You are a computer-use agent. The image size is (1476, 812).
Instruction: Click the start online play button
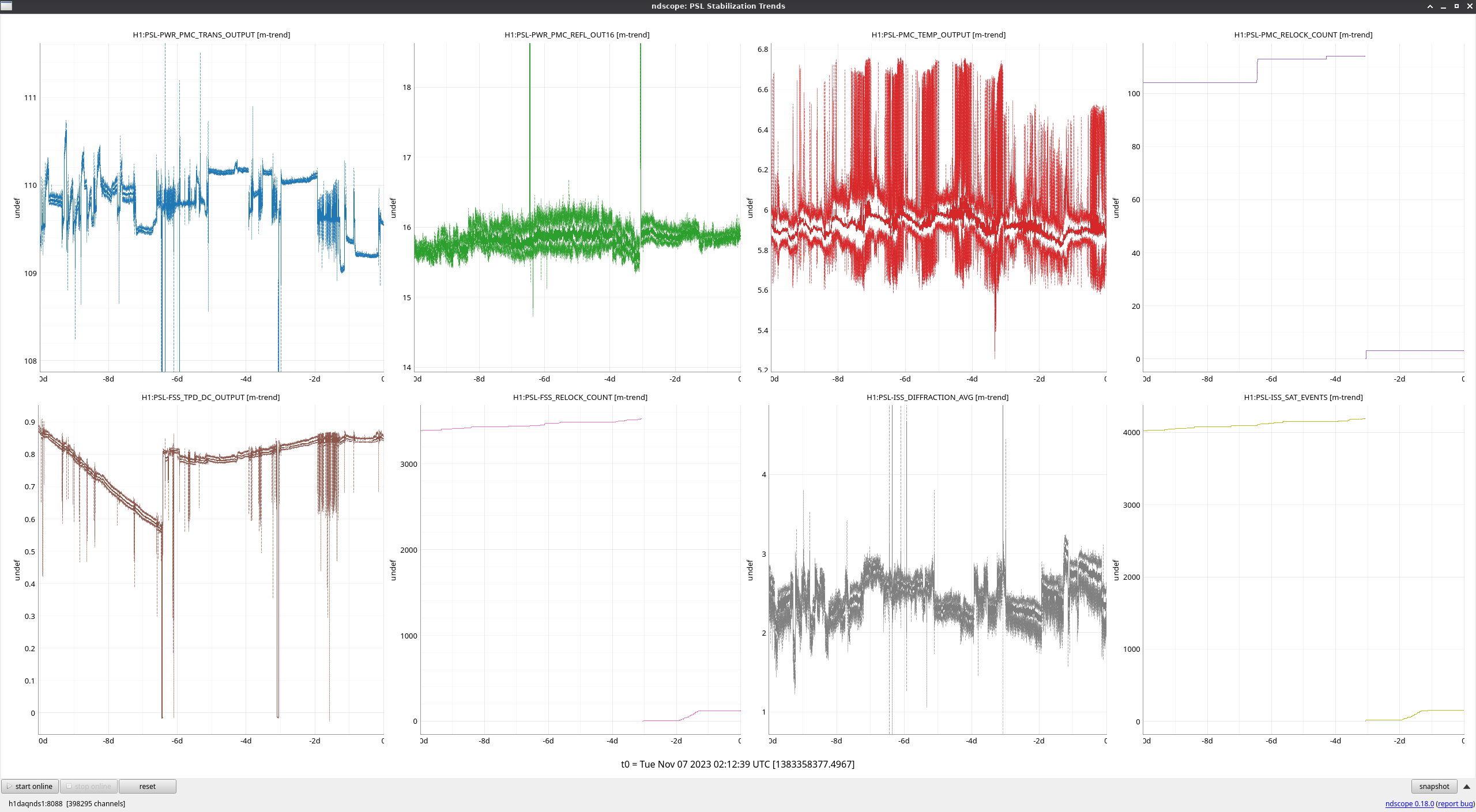click(30, 786)
